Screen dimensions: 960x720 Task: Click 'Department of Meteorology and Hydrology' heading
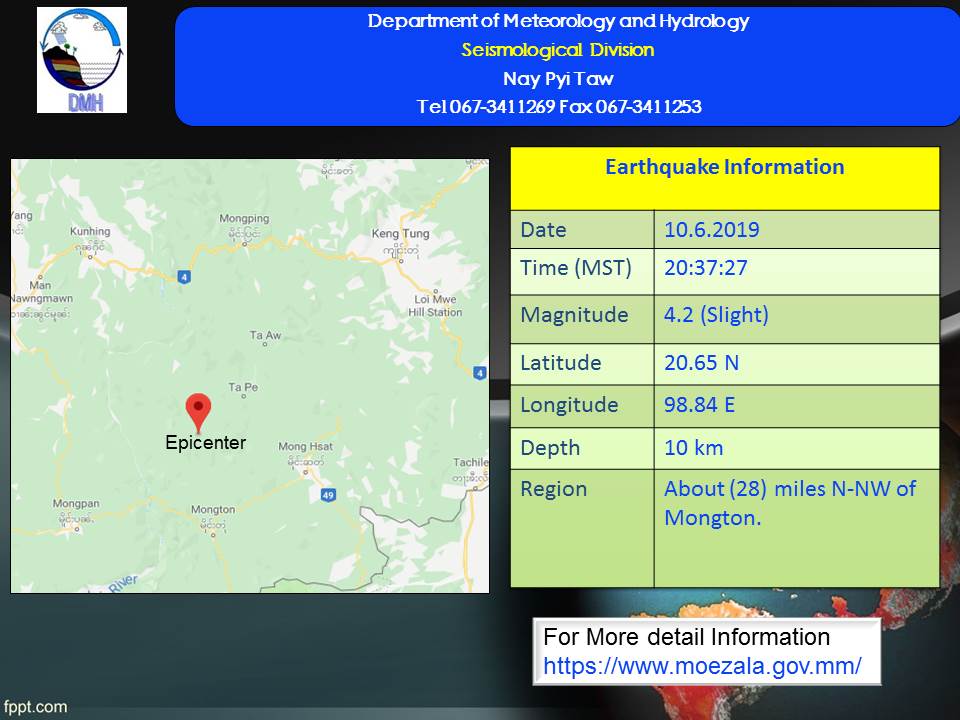tap(558, 21)
